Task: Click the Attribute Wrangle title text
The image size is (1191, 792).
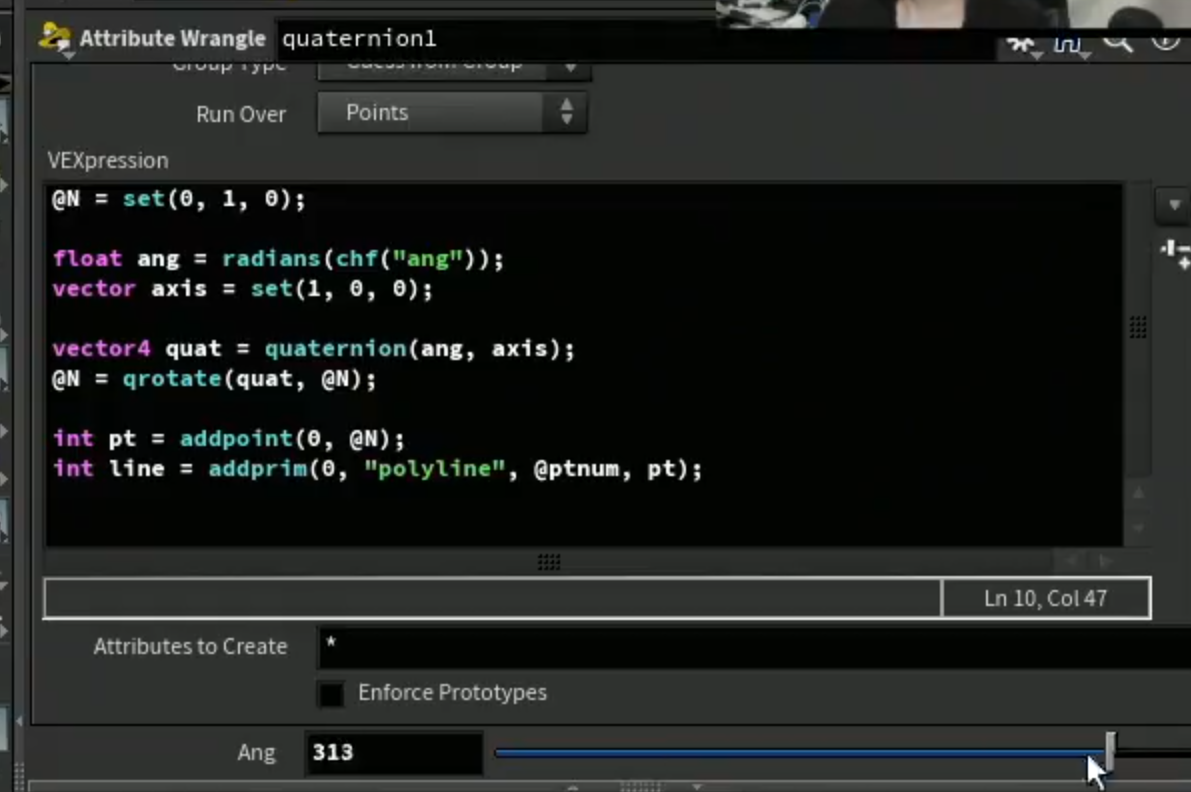Action: tap(172, 39)
